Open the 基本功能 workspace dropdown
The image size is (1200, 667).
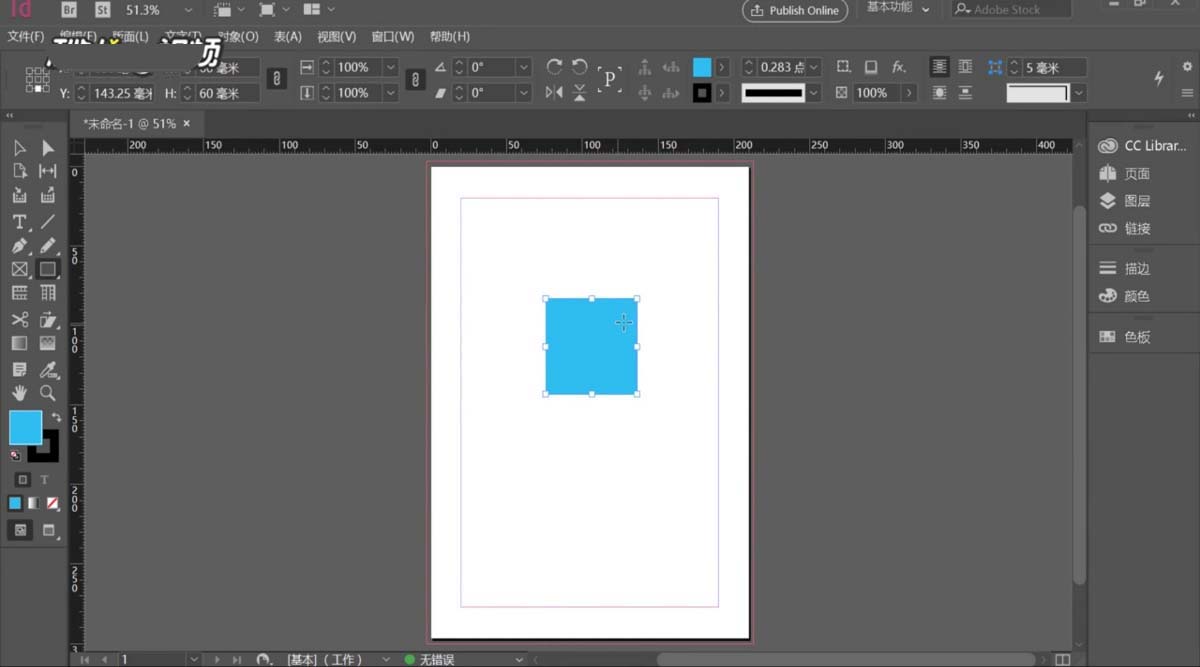coord(897,8)
